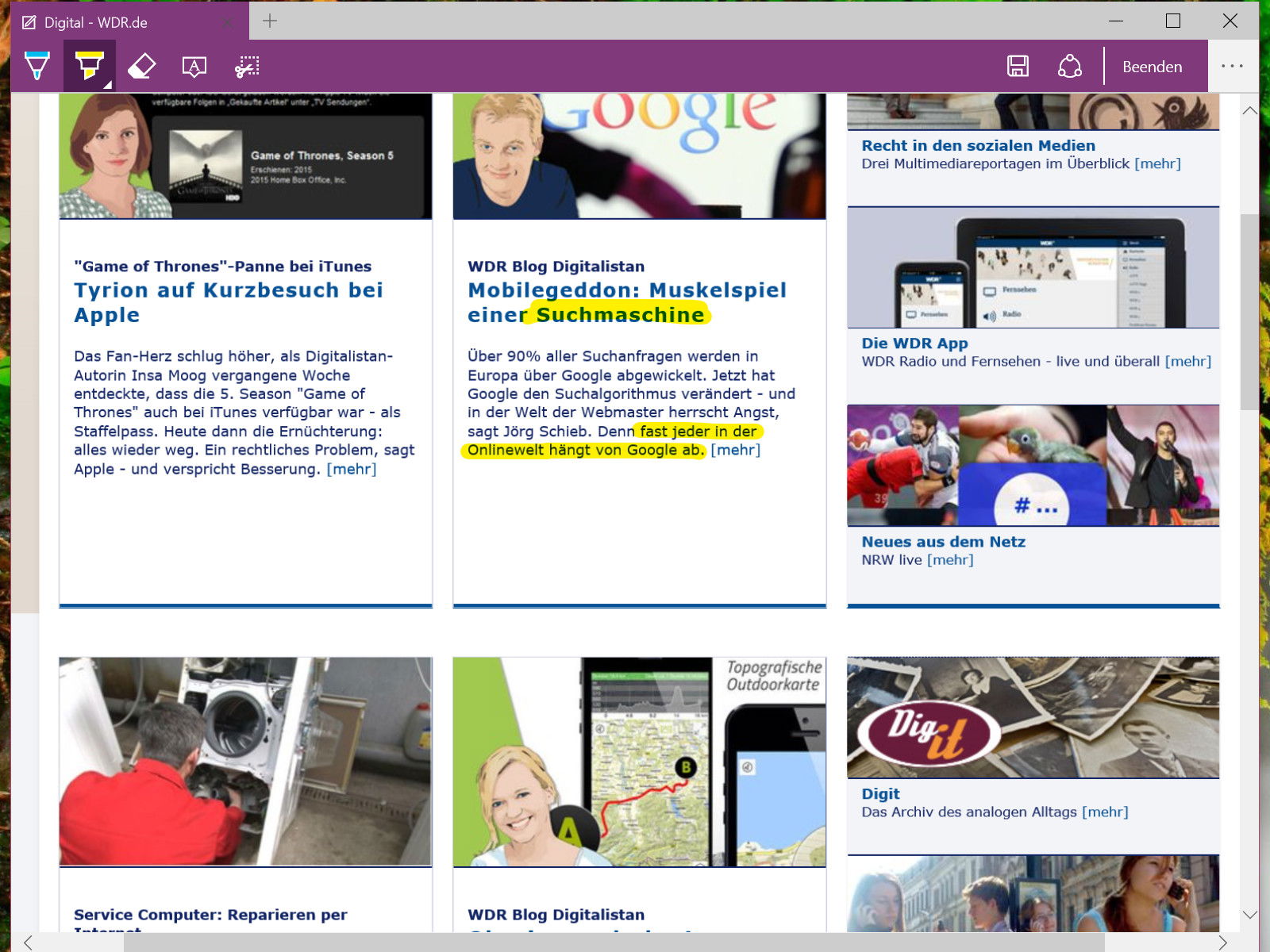Open mehr link after Das Archiv des analogen Alltags
Image resolution: width=1270 pixels, height=952 pixels.
tap(1105, 812)
